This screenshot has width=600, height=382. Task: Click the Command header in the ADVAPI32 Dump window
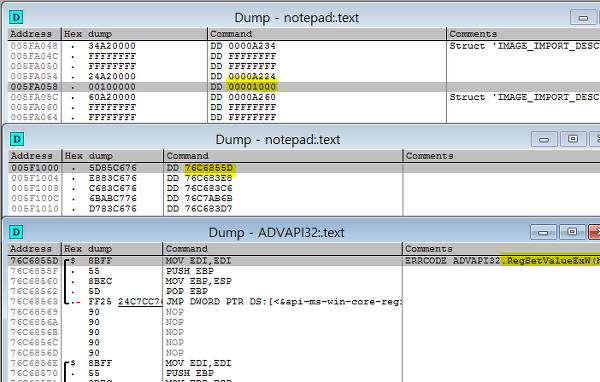(282, 249)
